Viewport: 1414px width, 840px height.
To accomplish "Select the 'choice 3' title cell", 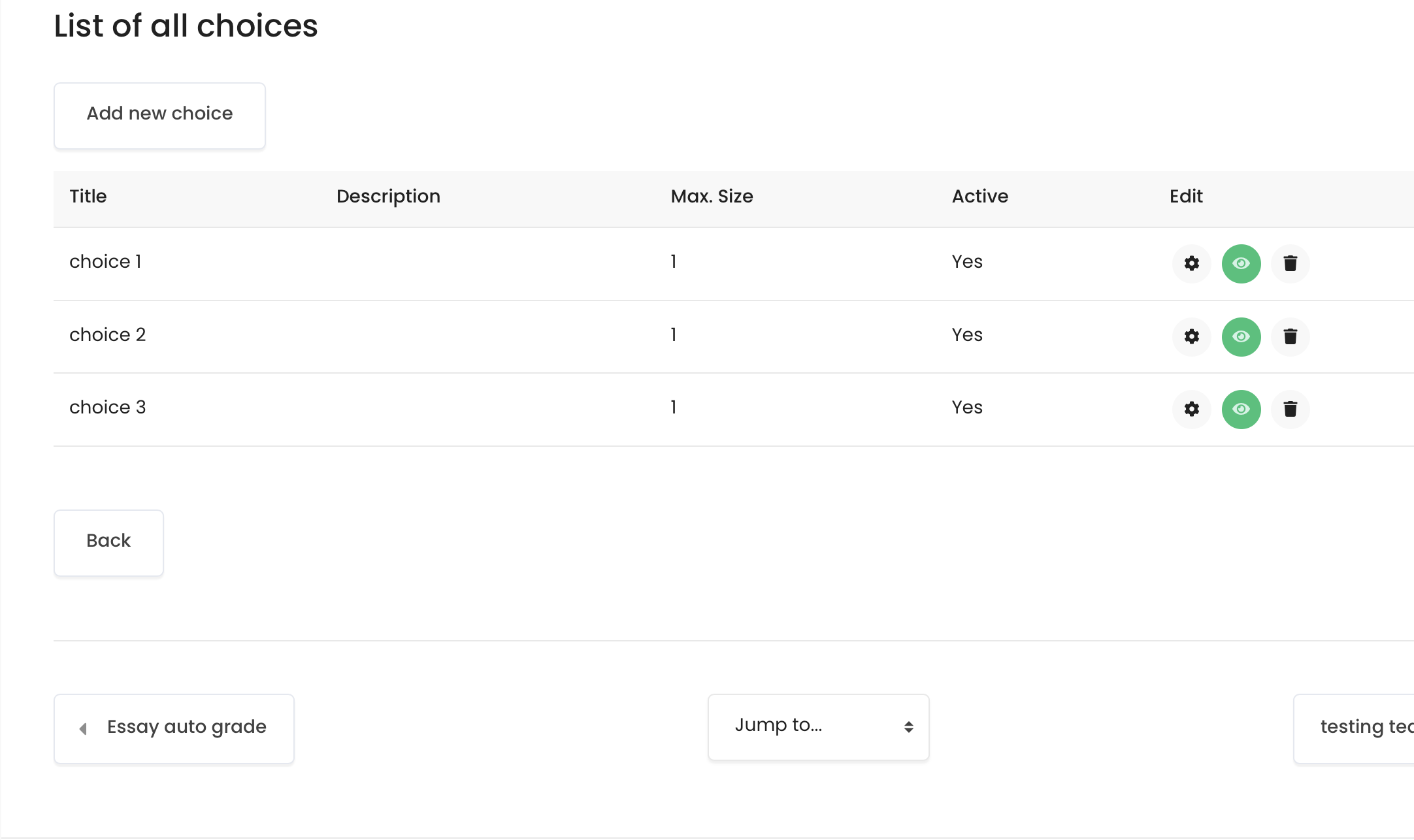I will pos(107,407).
